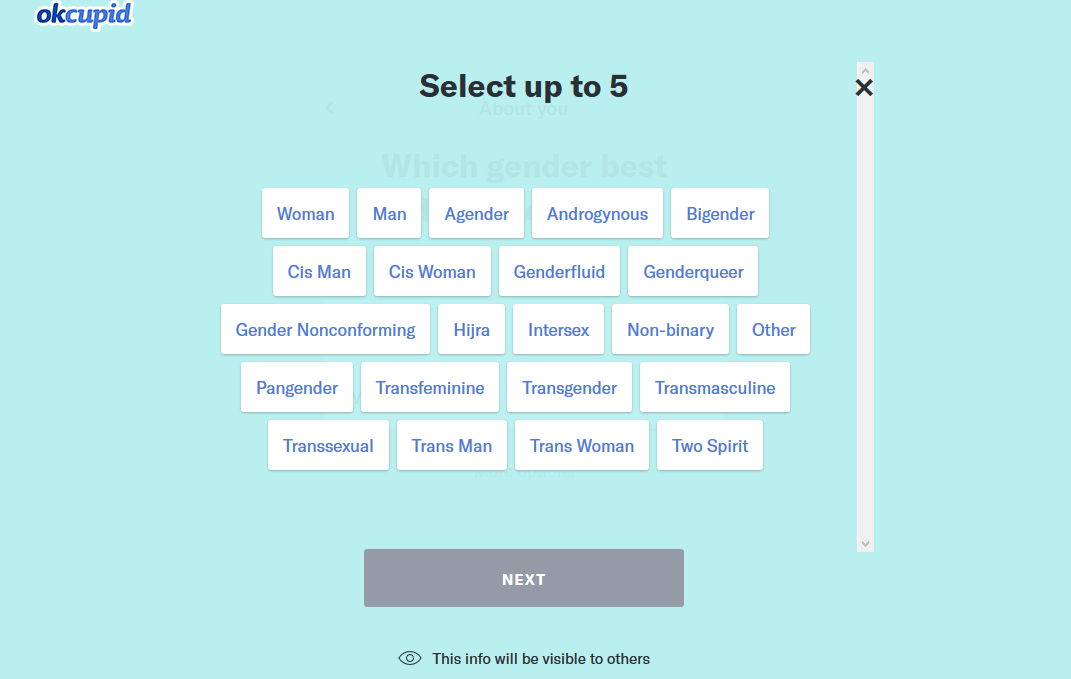Select Cis Woman
The image size is (1071, 679).
tap(432, 271)
